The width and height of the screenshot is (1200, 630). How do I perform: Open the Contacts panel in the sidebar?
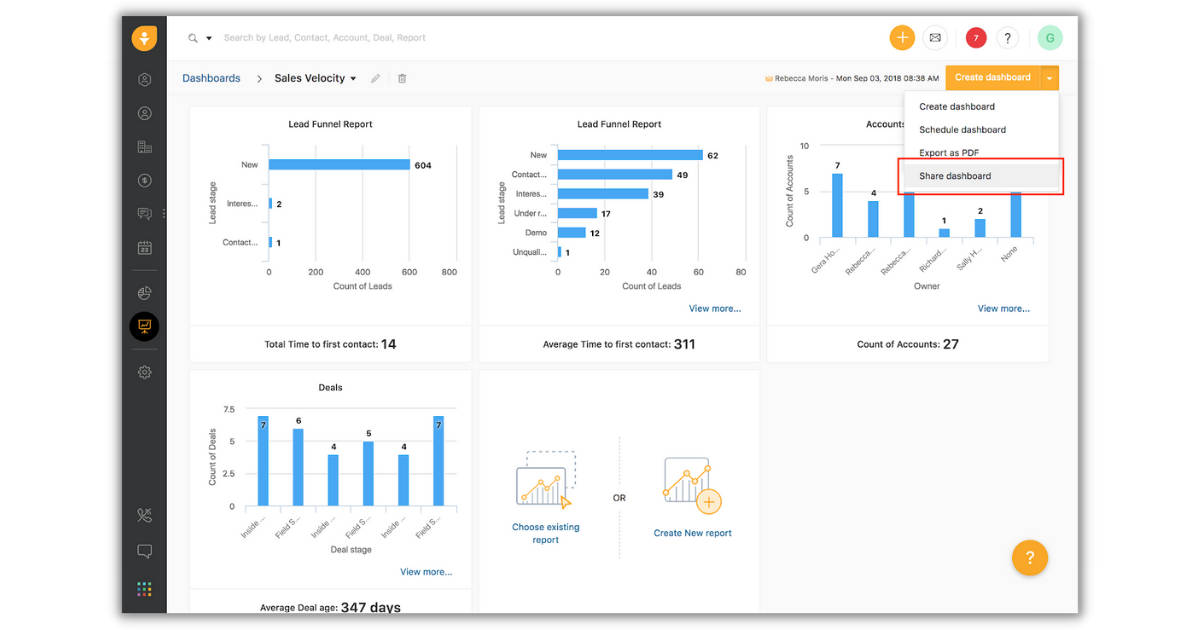(x=144, y=113)
